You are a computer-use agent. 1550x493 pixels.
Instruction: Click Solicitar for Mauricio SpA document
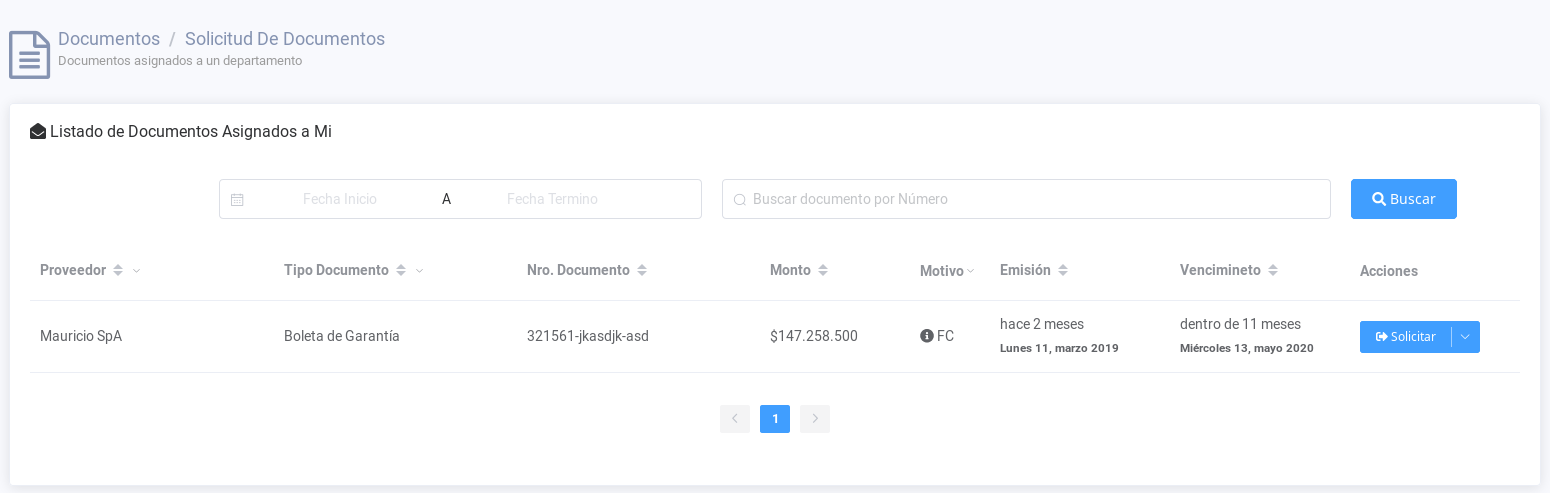(1405, 337)
